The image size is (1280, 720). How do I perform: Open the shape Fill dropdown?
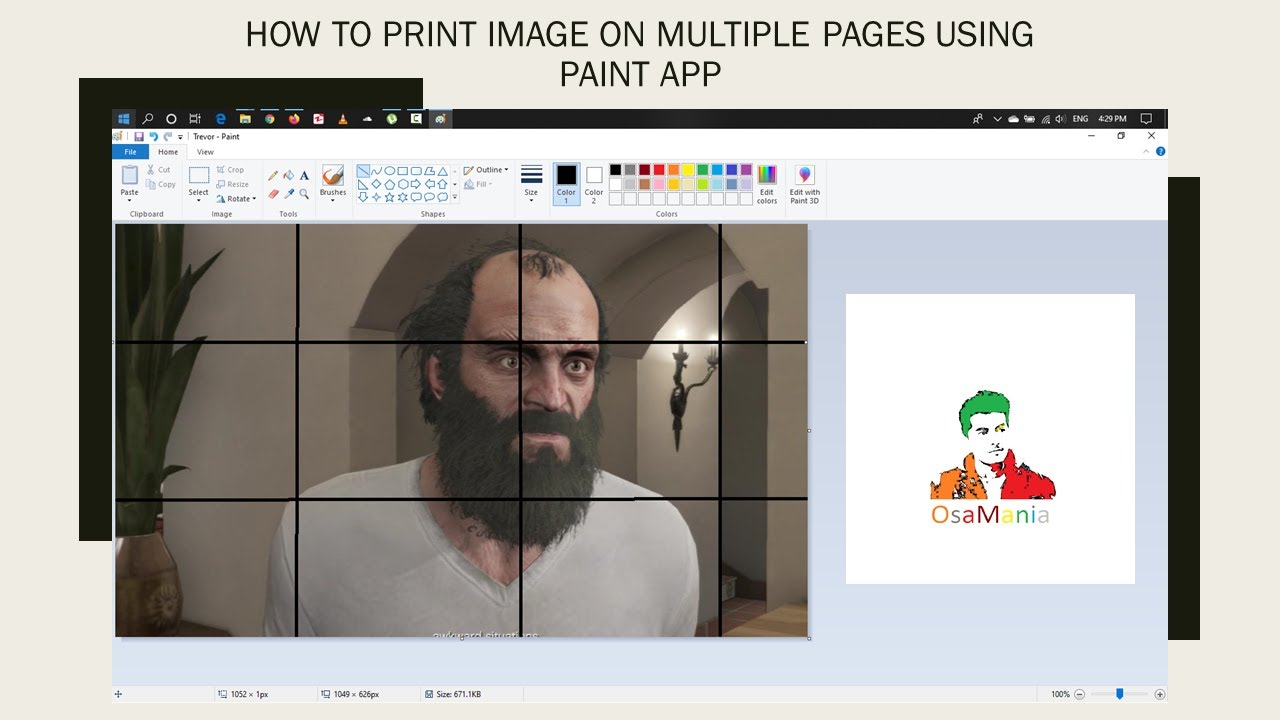[479, 184]
